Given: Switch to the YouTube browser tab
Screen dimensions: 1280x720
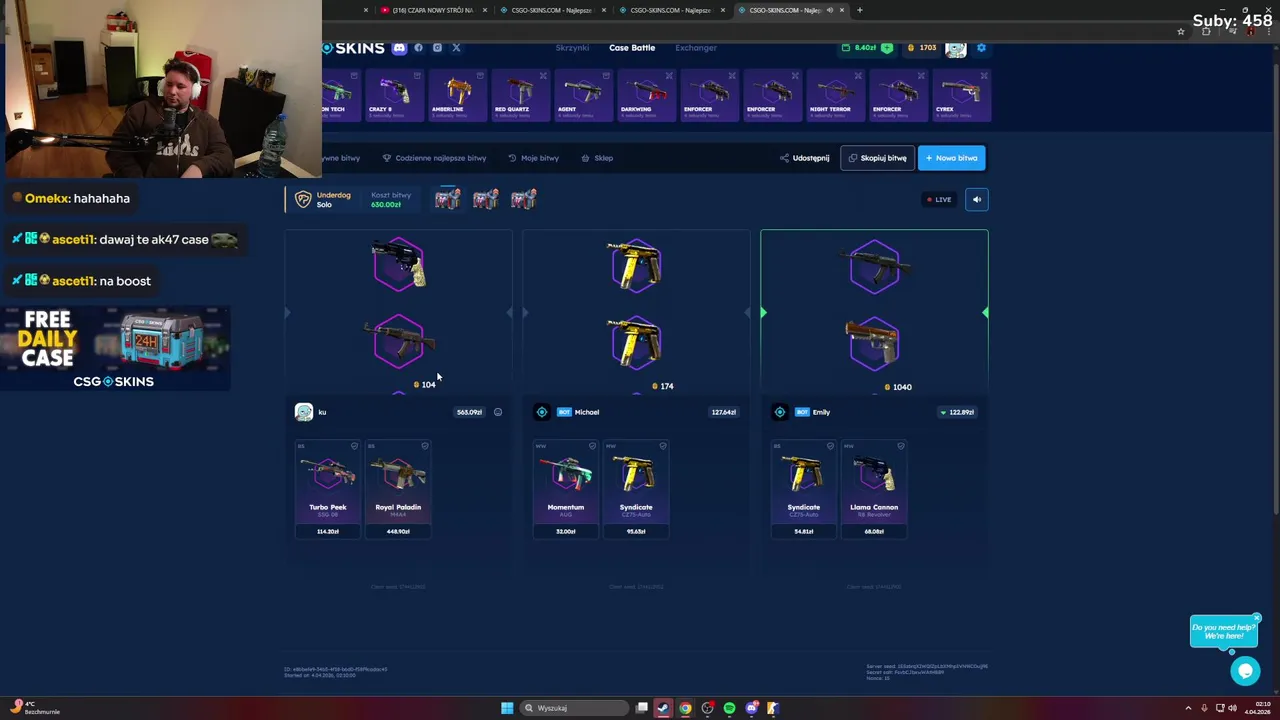Looking at the screenshot, I should pyautogui.click(x=430, y=10).
